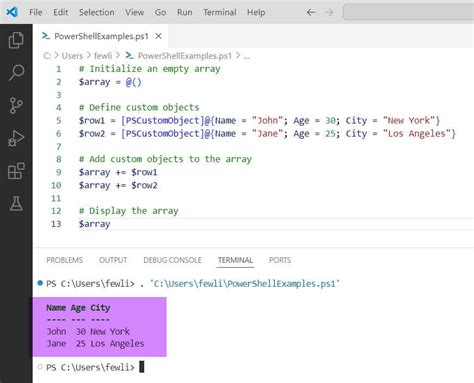The height and width of the screenshot is (383, 474).
Task: Click PowerShellExamples.ps1 in the breadcrumb
Action: 185,56
